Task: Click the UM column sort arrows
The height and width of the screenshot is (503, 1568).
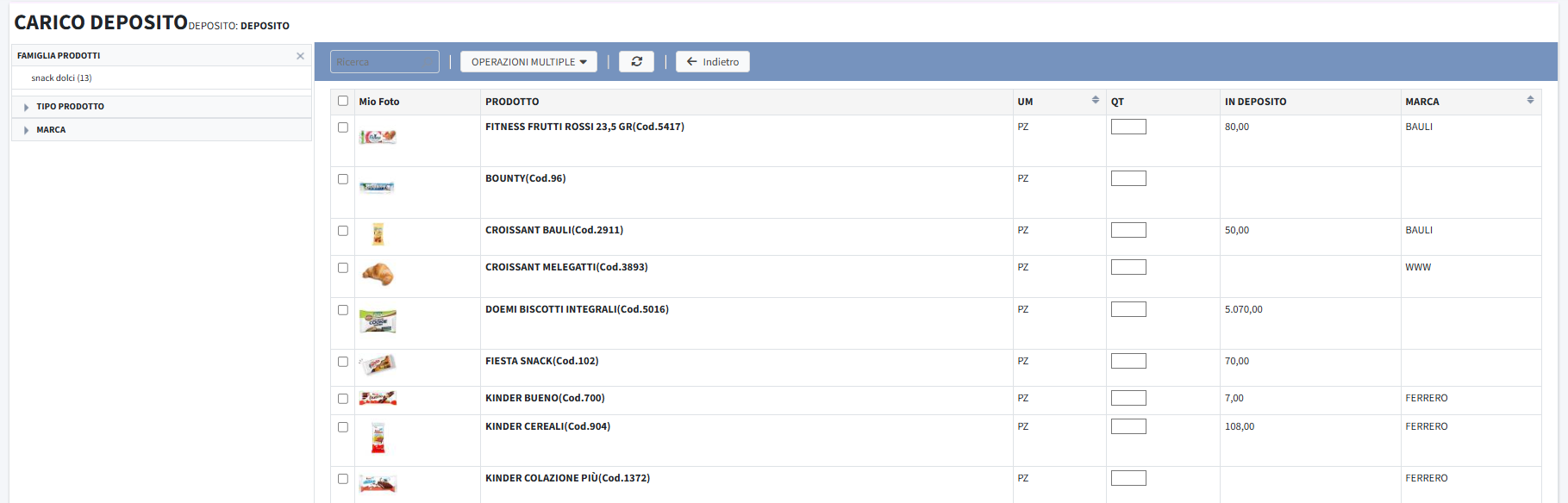Action: coord(1096,101)
